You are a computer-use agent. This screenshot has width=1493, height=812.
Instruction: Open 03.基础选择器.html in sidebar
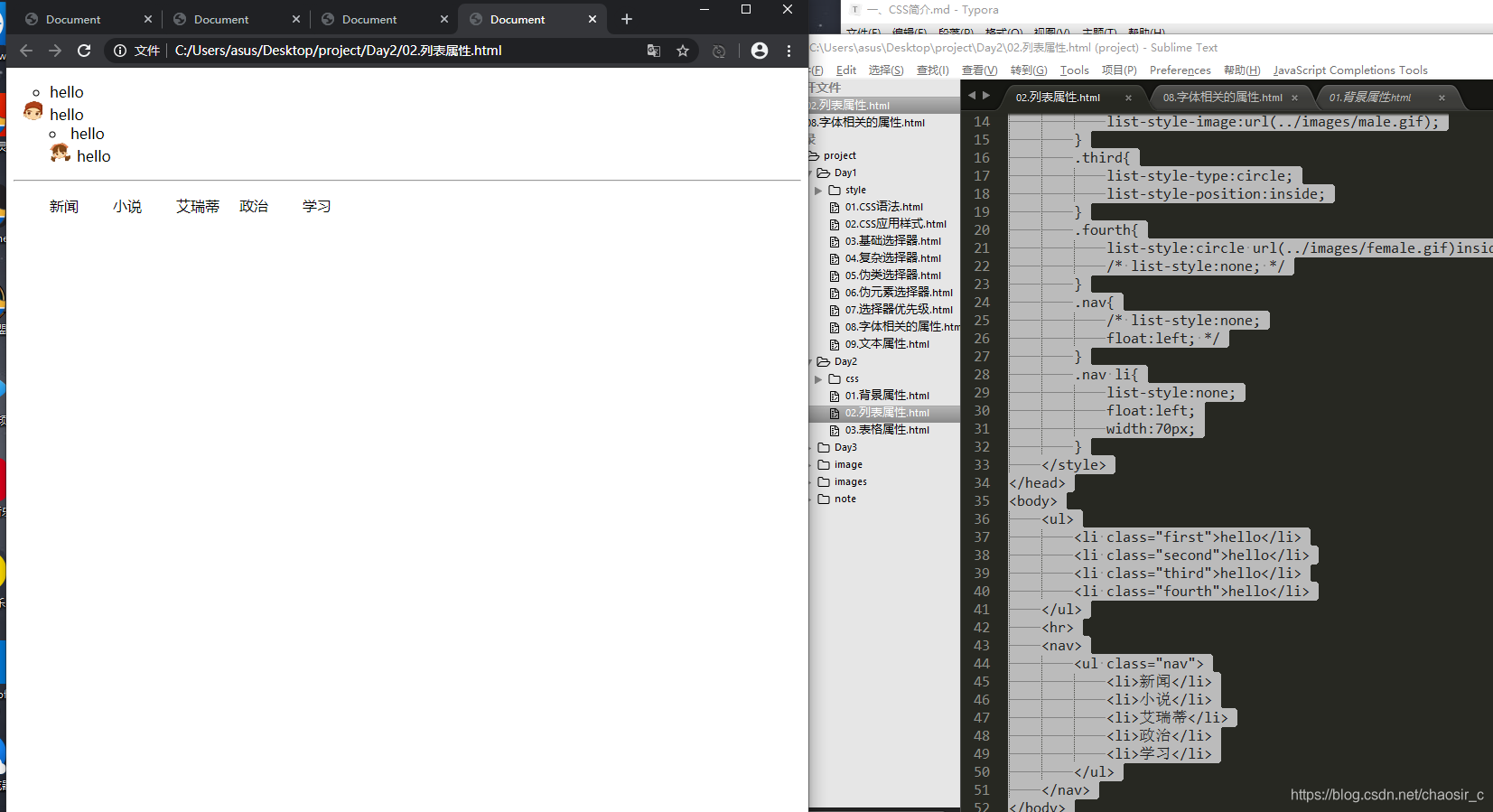point(892,242)
